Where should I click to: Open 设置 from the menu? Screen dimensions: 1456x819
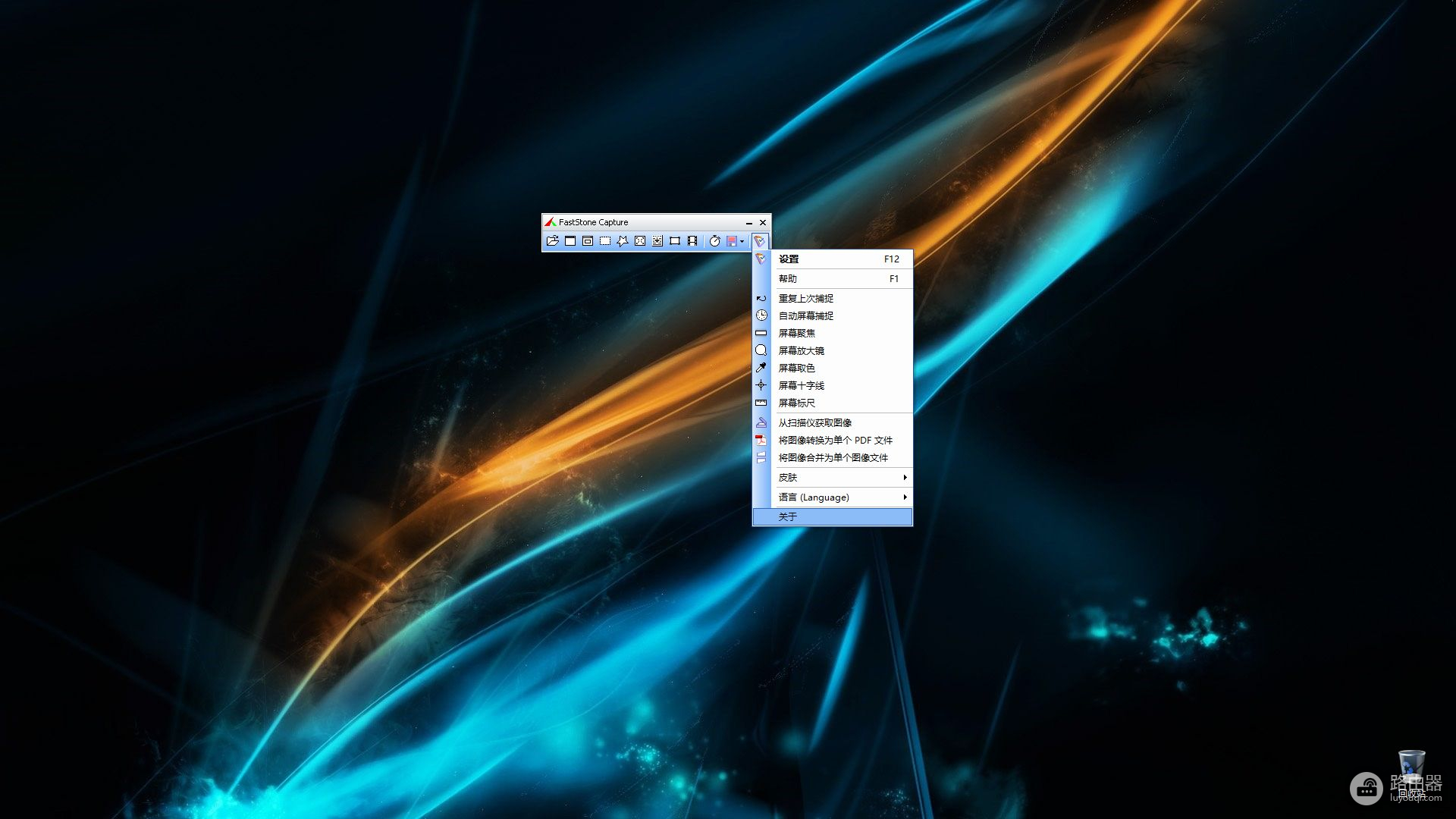point(833,259)
